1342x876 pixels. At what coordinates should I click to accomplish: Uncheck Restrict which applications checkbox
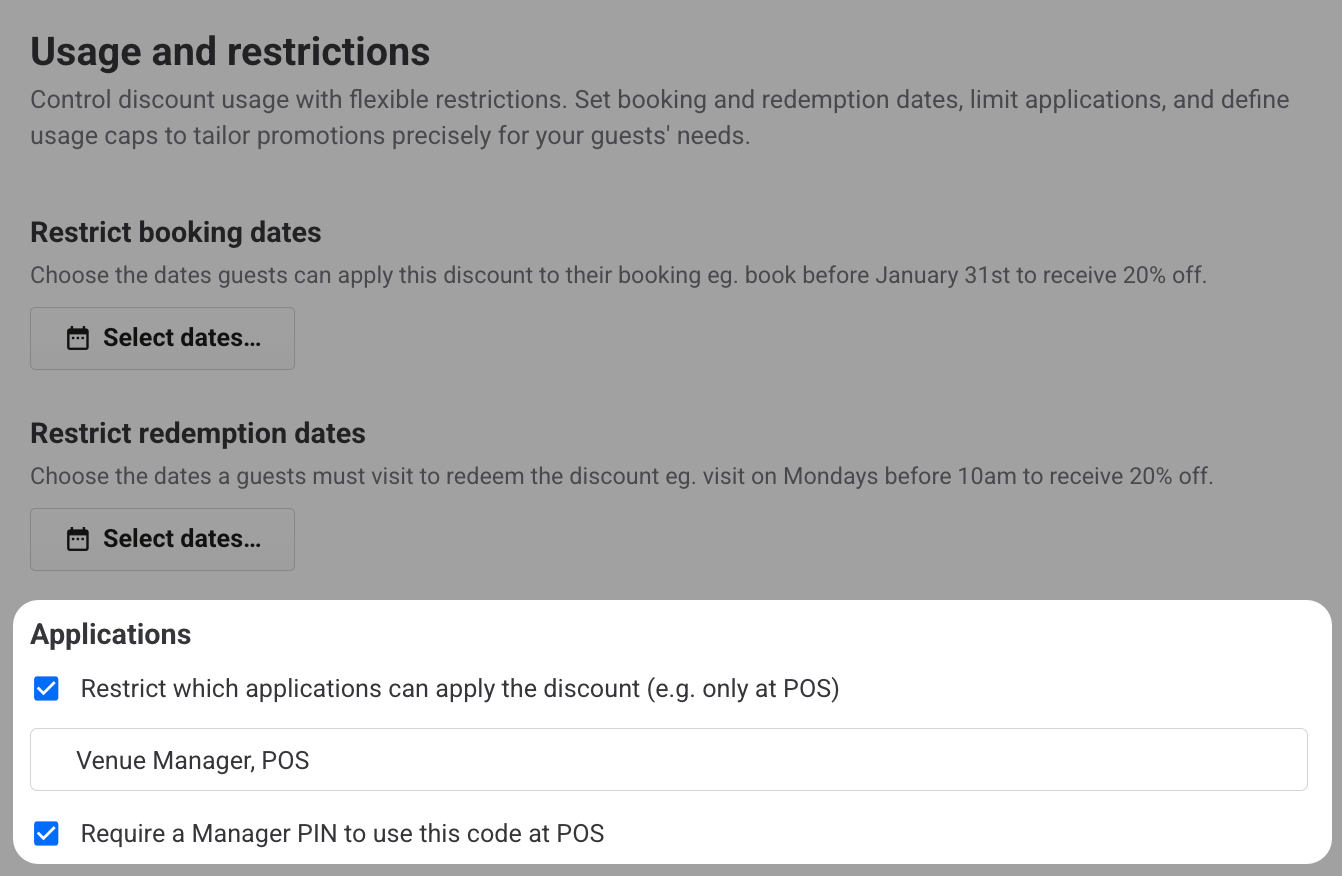46,688
